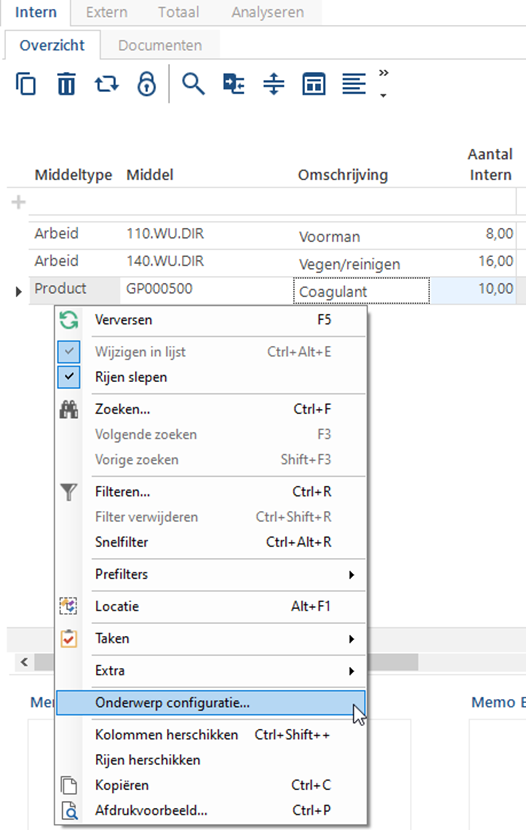Select Onderwerp configuratie menu entry

(211, 703)
